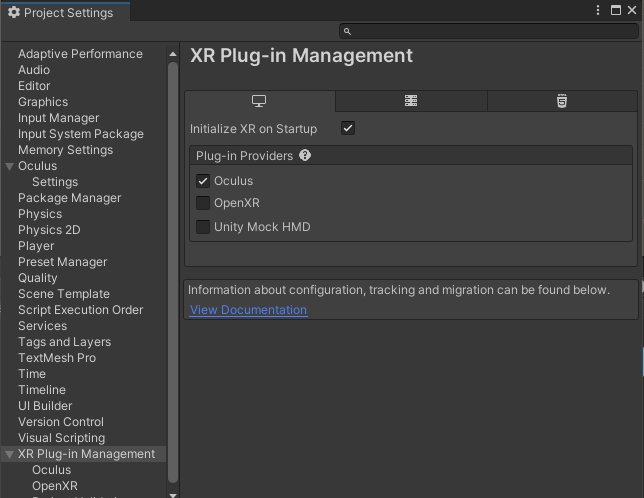
Task: Open Preset Manager settings
Action: [62, 262]
